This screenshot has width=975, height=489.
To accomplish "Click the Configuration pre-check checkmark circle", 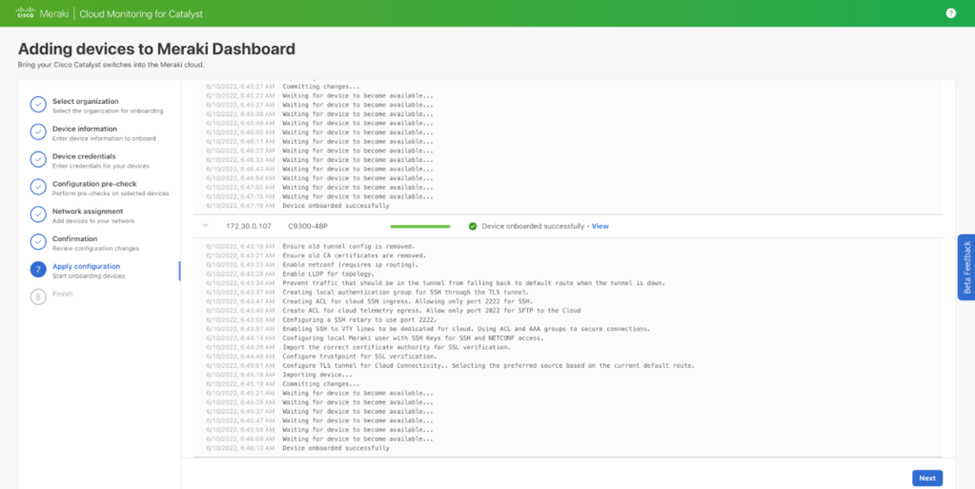I will [38, 187].
